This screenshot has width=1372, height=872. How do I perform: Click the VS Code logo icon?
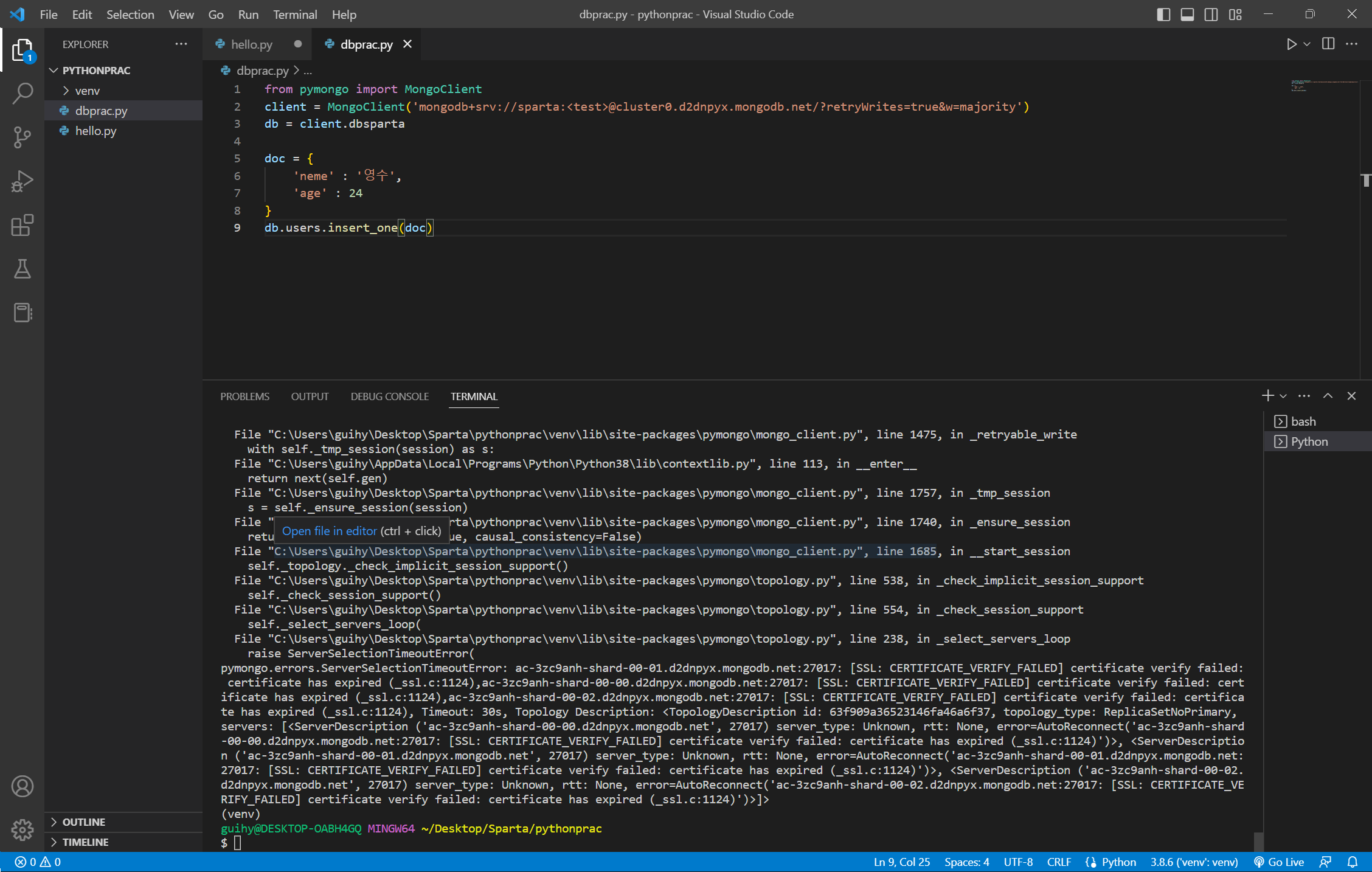coord(17,14)
